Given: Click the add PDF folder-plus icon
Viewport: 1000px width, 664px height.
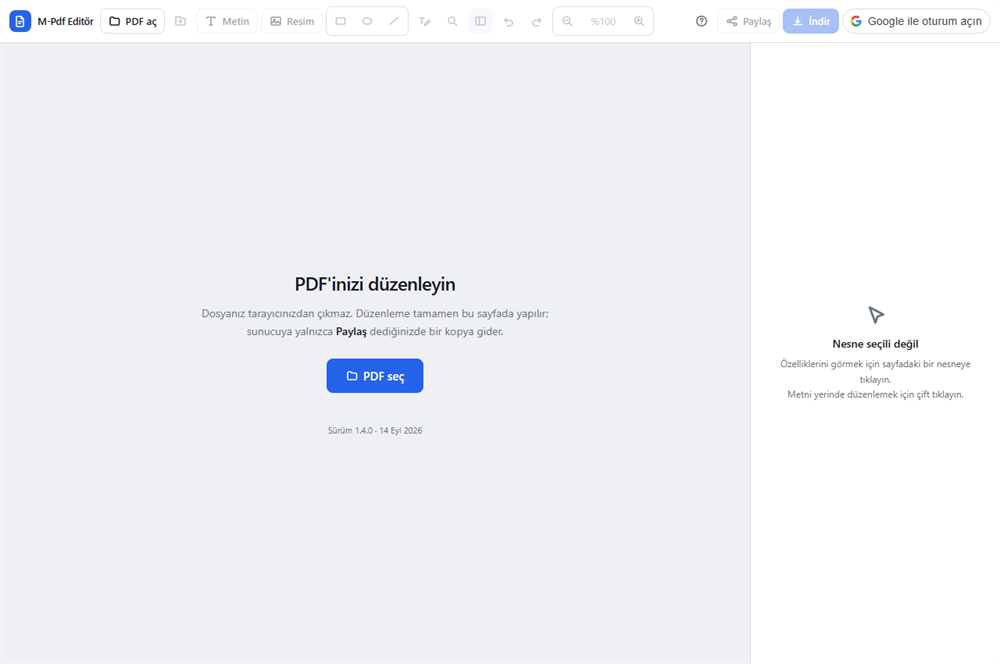Looking at the screenshot, I should (x=180, y=21).
